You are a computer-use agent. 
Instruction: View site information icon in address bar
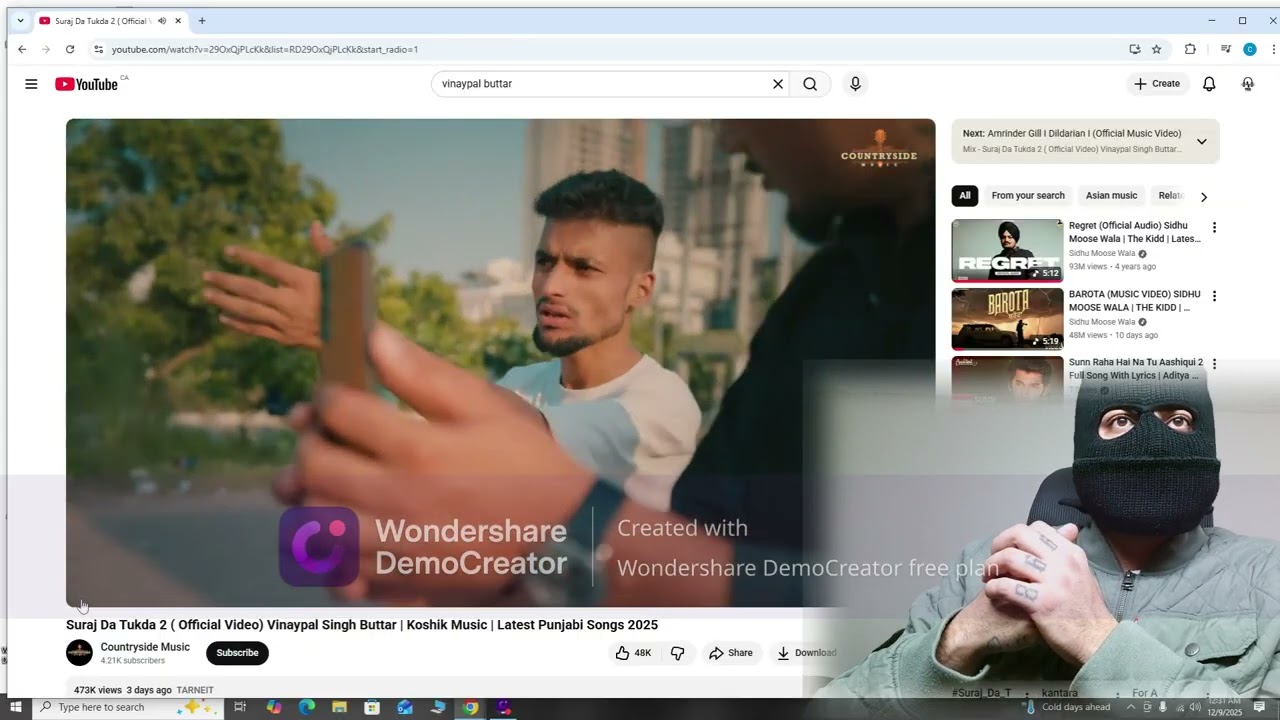[98, 49]
